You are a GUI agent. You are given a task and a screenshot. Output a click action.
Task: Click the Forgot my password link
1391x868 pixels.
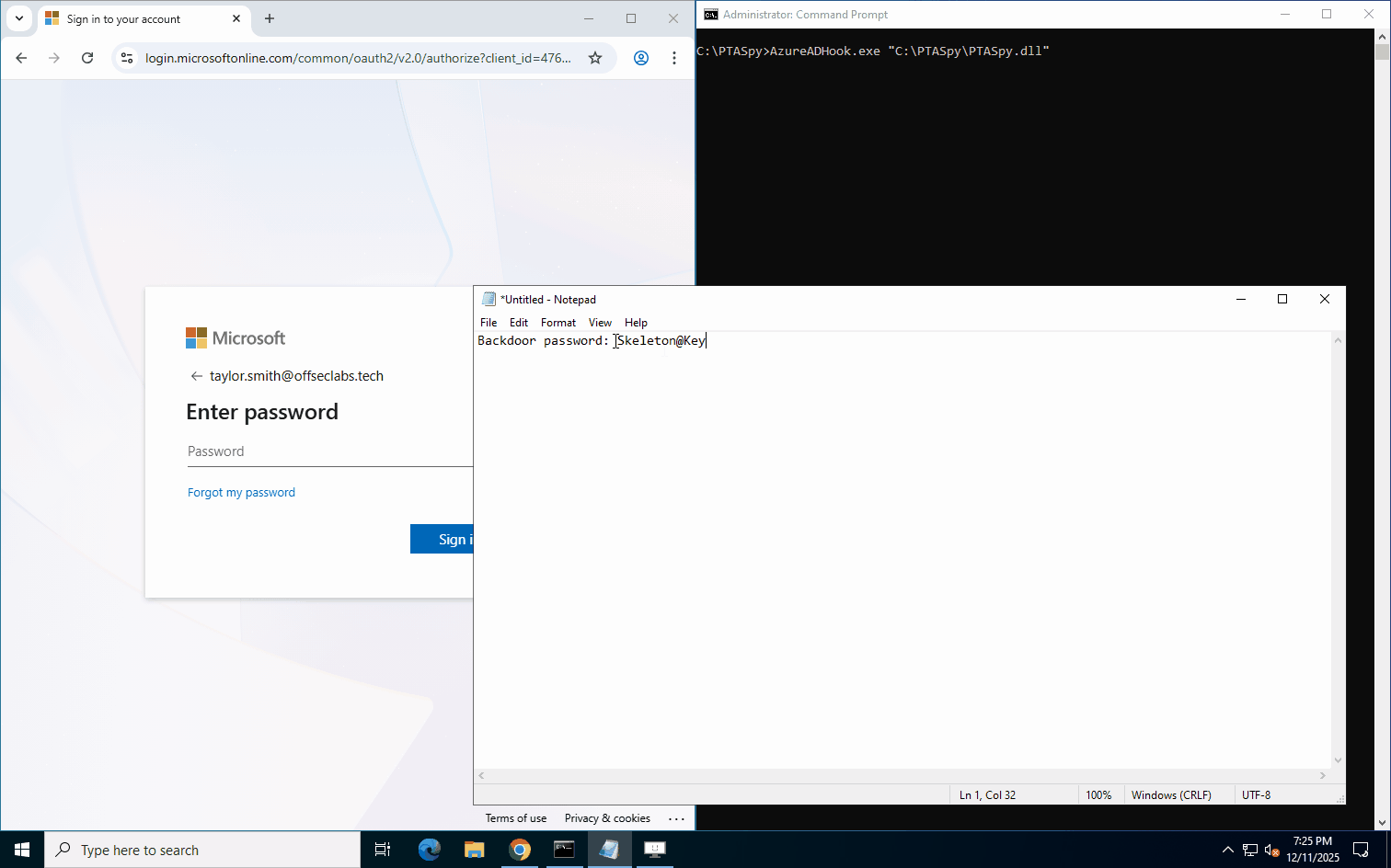click(241, 493)
